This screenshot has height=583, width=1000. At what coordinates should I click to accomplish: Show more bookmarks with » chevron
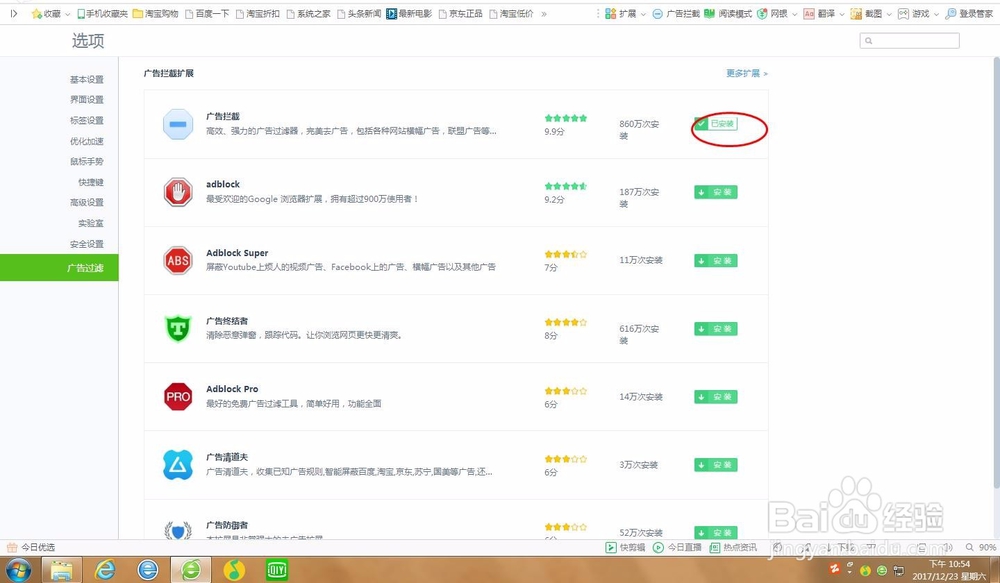tap(544, 13)
